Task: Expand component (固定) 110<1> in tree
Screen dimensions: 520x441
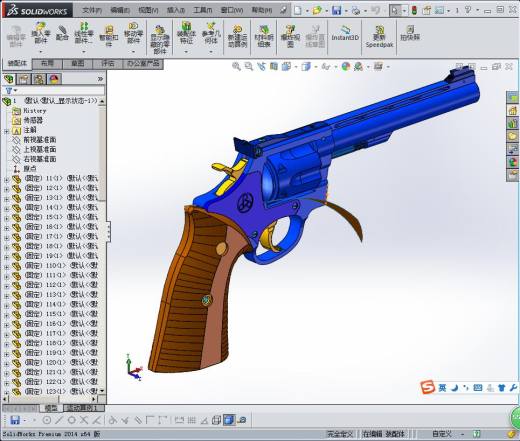Action: tap(6, 267)
